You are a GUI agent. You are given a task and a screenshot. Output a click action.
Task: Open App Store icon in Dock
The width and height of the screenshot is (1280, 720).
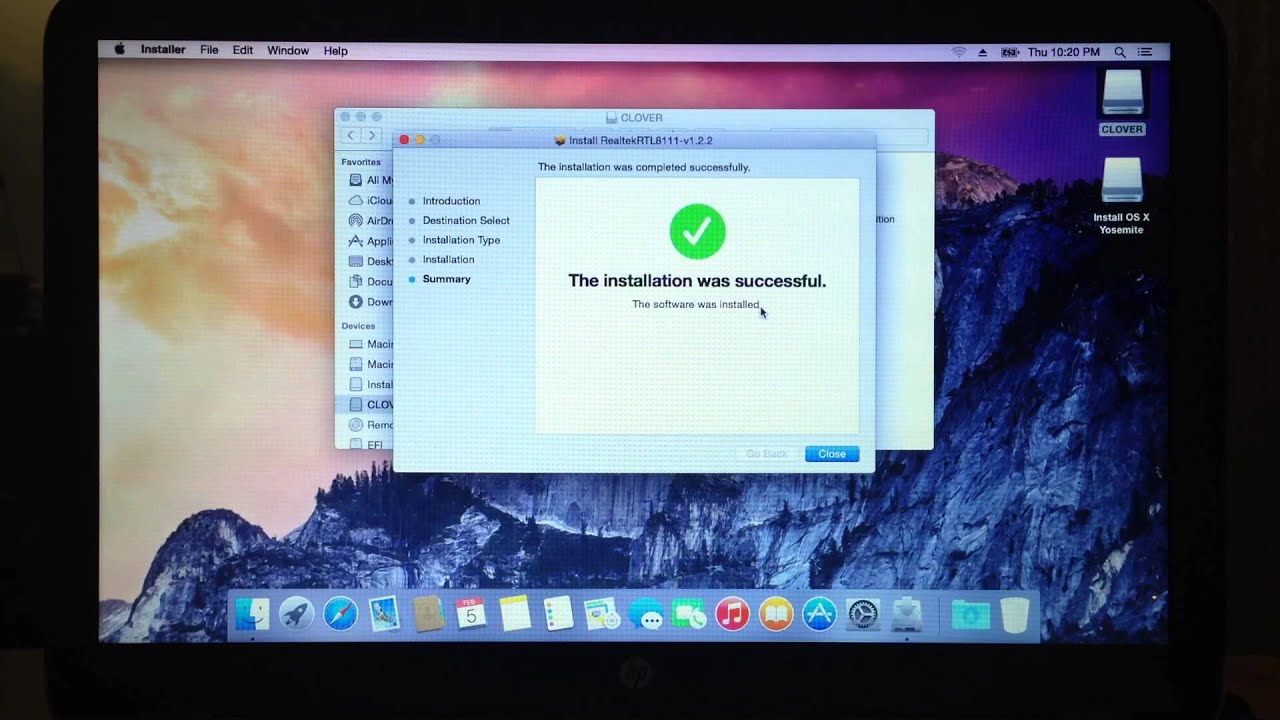click(819, 614)
